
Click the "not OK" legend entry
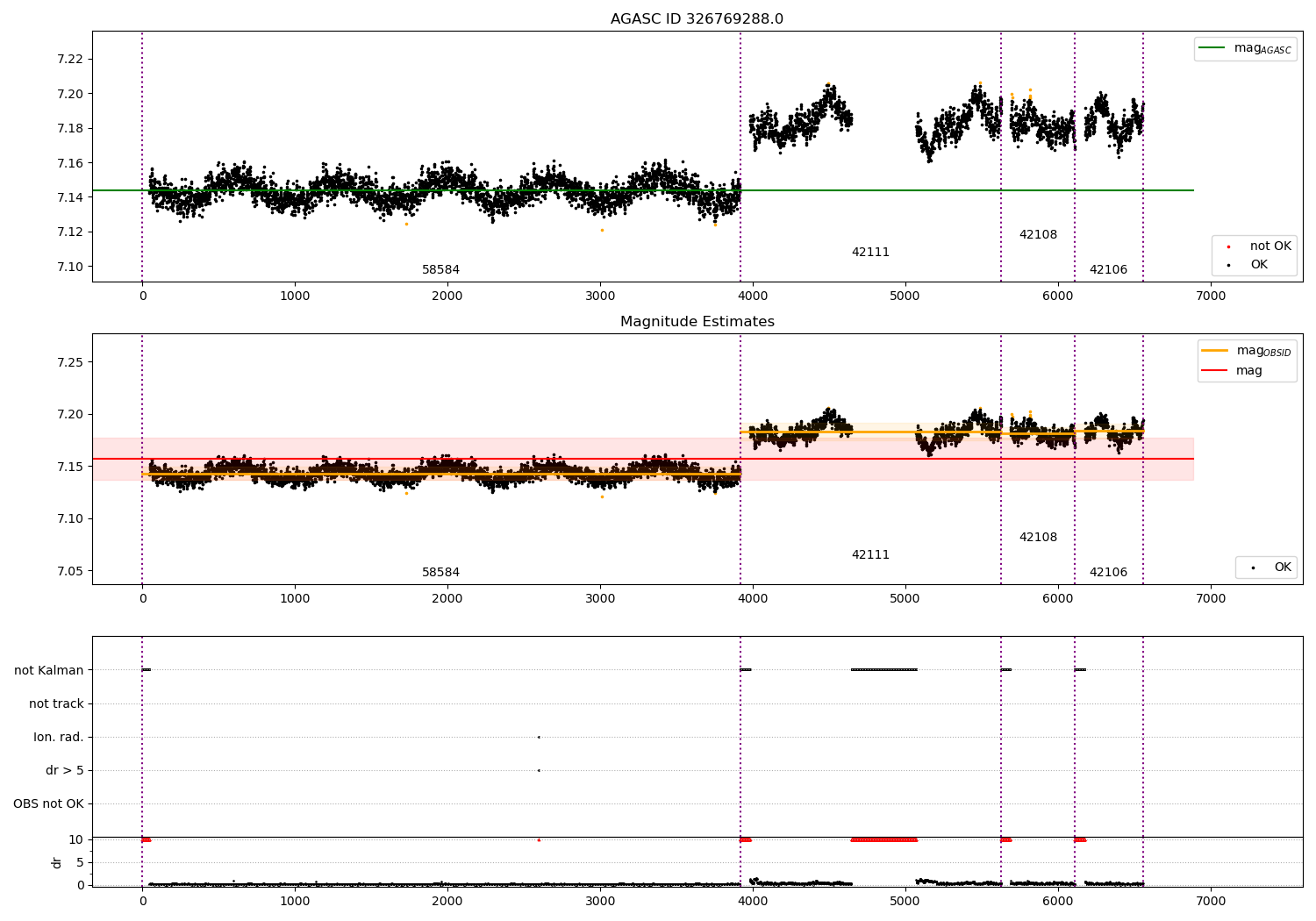[x=1259, y=246]
